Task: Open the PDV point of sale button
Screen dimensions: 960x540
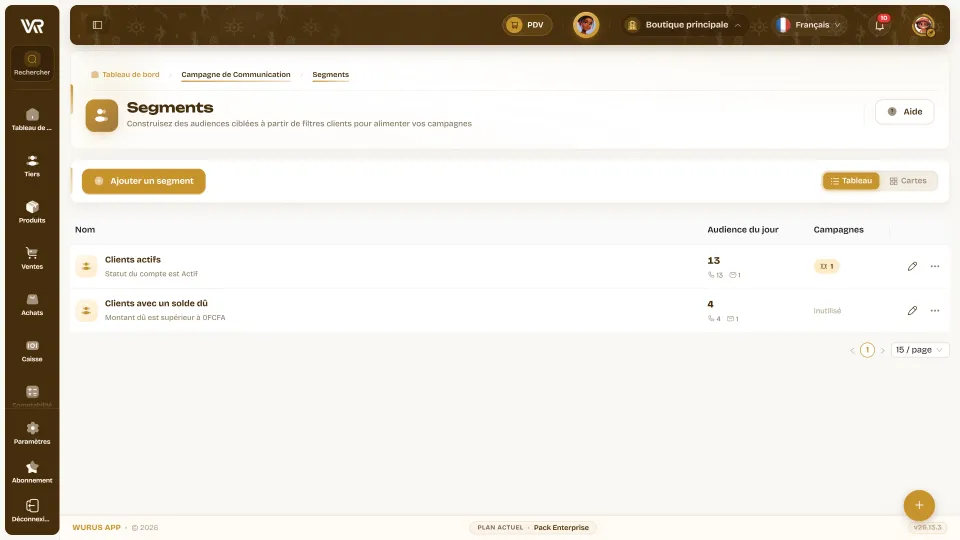Action: click(527, 25)
